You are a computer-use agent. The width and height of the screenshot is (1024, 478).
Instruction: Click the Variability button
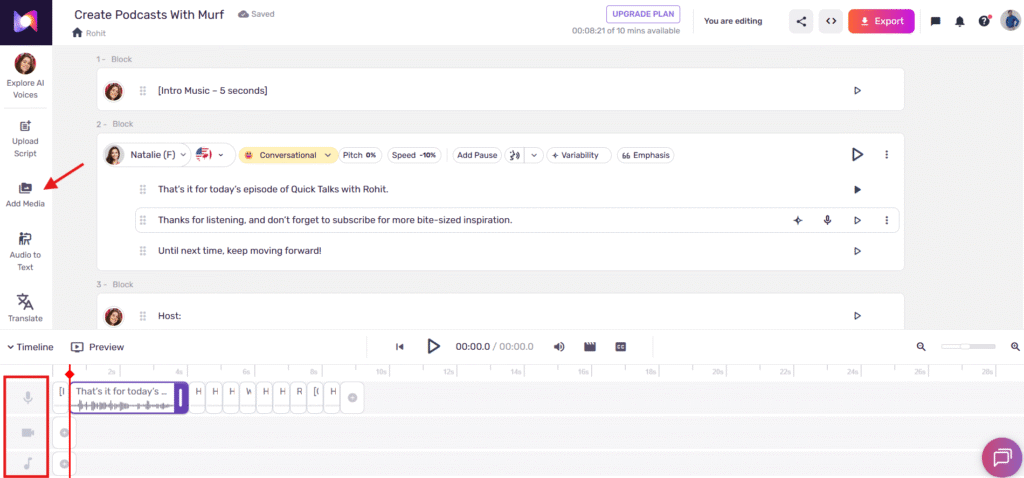tap(579, 155)
